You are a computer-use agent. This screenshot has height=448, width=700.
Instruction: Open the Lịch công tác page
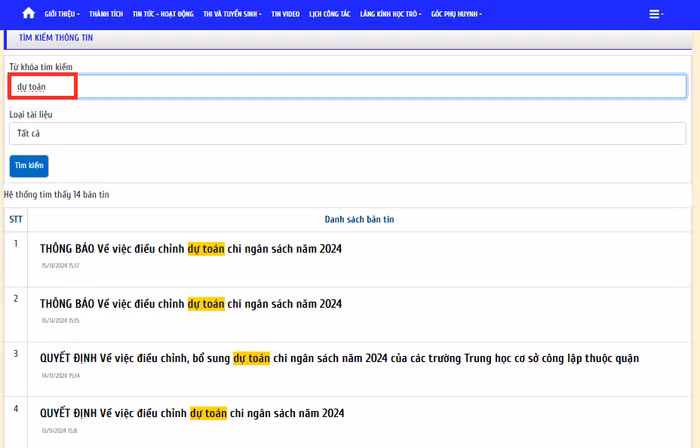point(329,14)
